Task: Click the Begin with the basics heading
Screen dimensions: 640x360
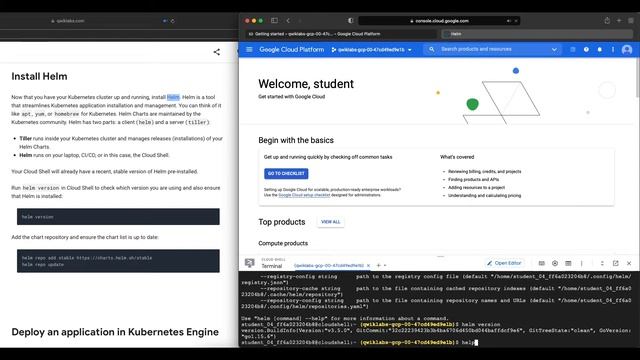Action: (x=296, y=140)
